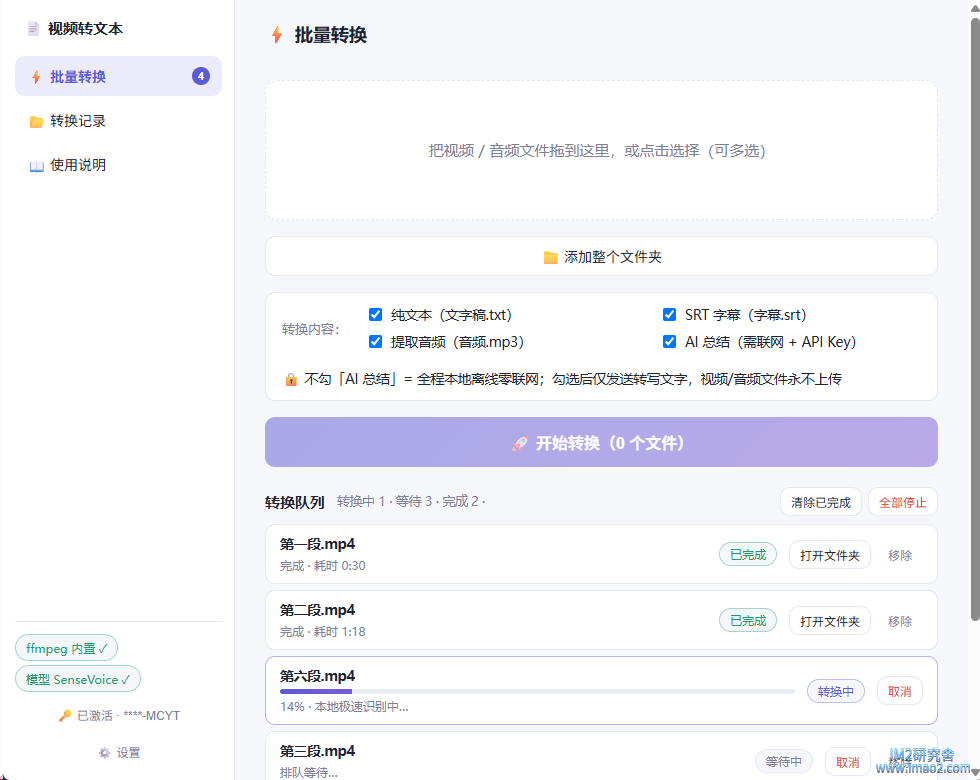Open the 批量转换 sidebar page

[x=118, y=76]
